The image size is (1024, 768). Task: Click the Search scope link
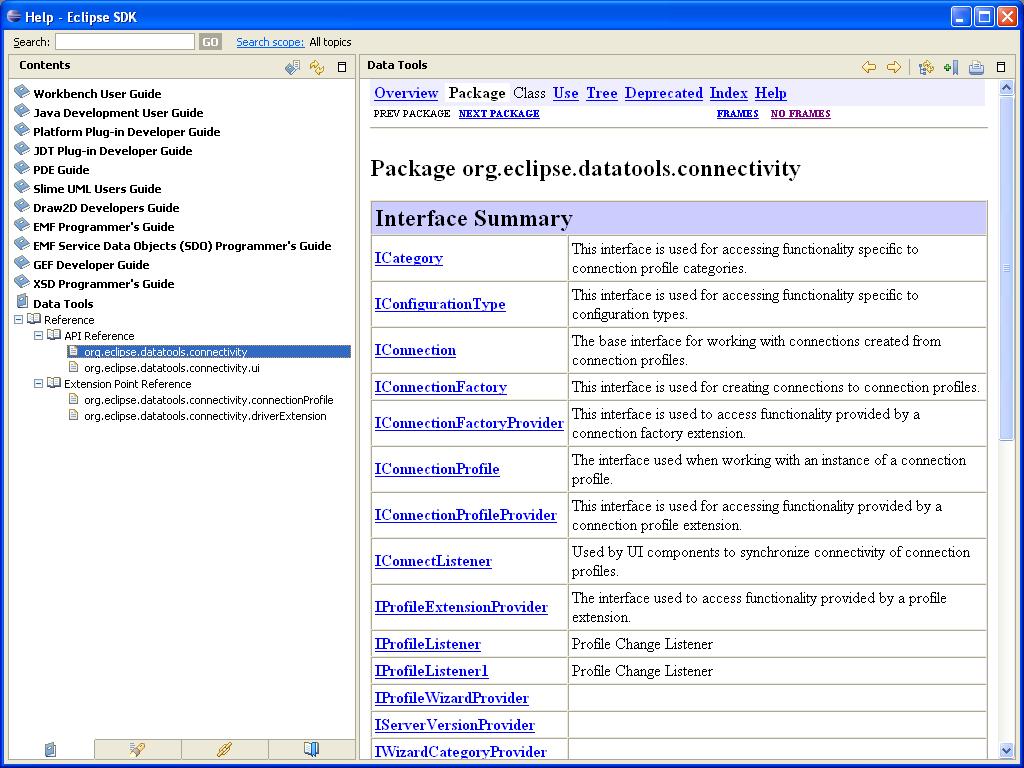(x=270, y=42)
